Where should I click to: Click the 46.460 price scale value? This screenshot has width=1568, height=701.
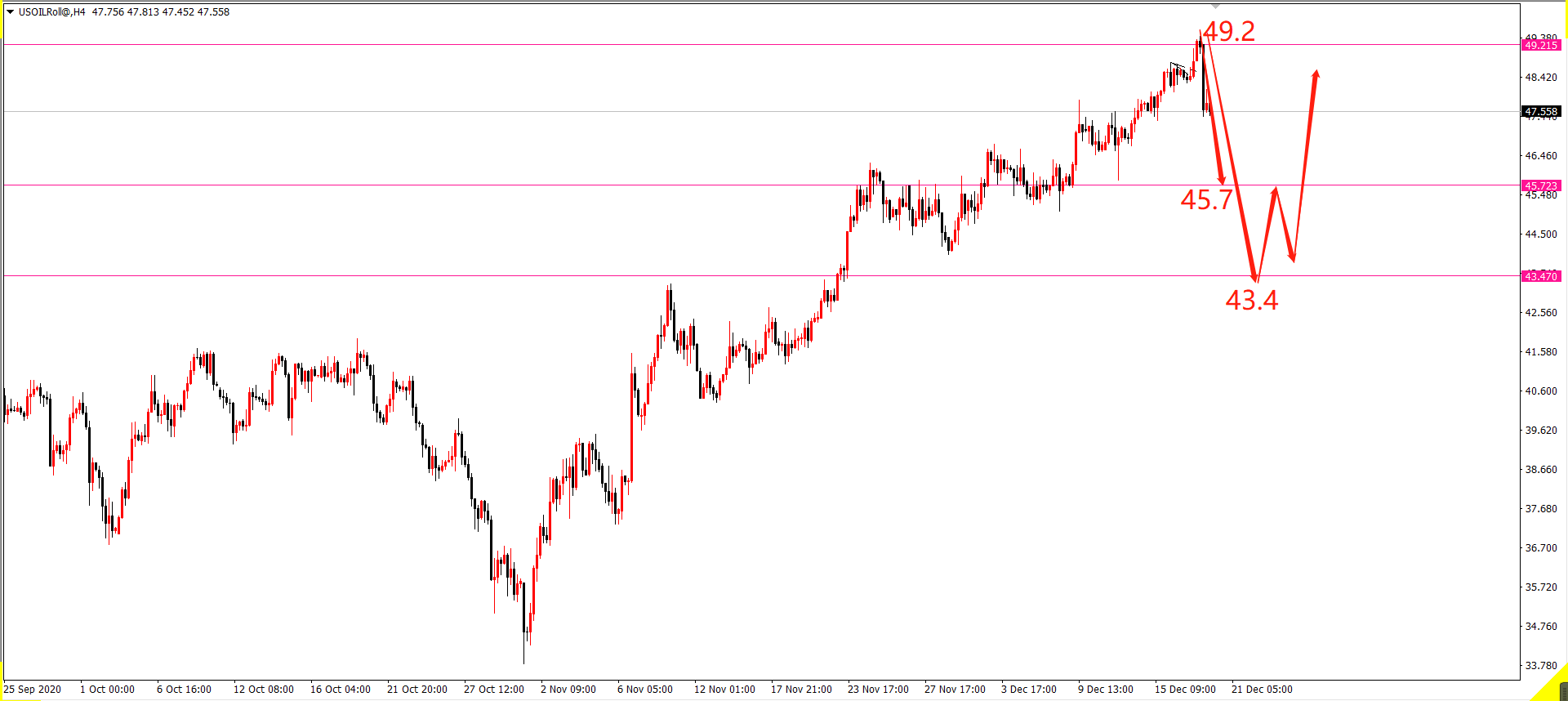pos(1541,156)
